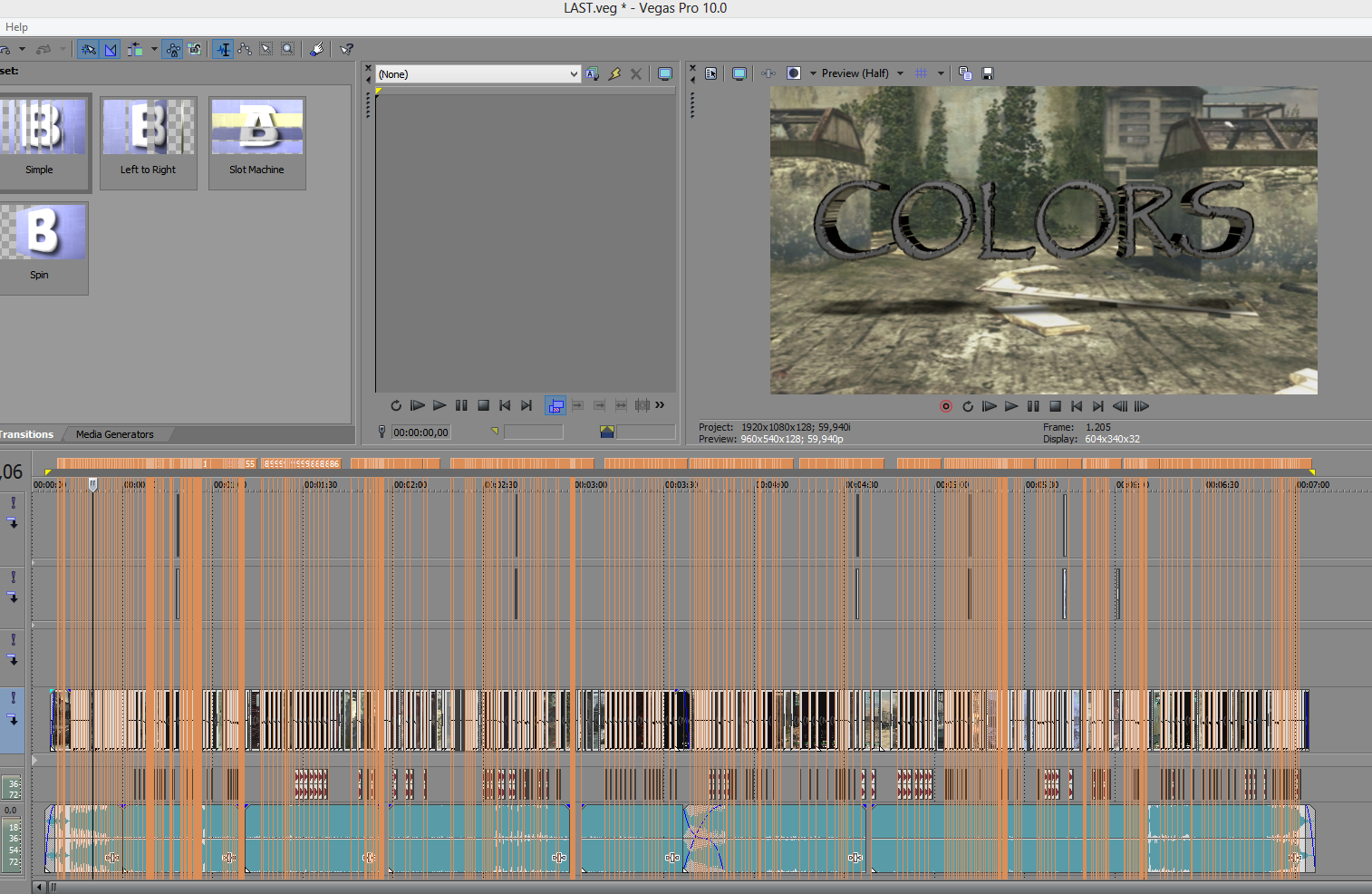Click the auto preview icon in Trimmer
Screen dimensions: 1372x894
pos(592,74)
